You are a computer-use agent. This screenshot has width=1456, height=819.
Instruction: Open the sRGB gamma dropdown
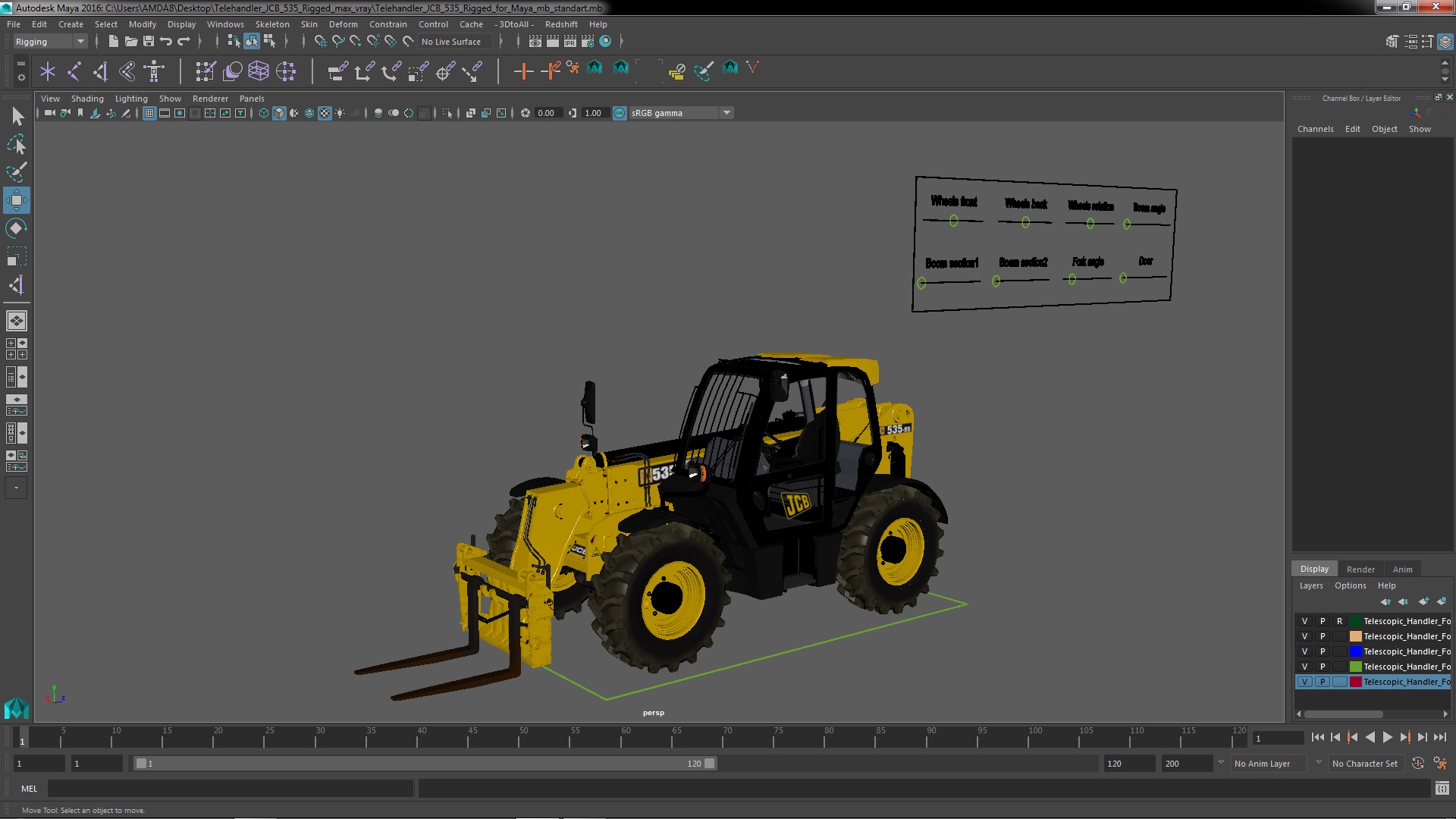[x=682, y=113]
